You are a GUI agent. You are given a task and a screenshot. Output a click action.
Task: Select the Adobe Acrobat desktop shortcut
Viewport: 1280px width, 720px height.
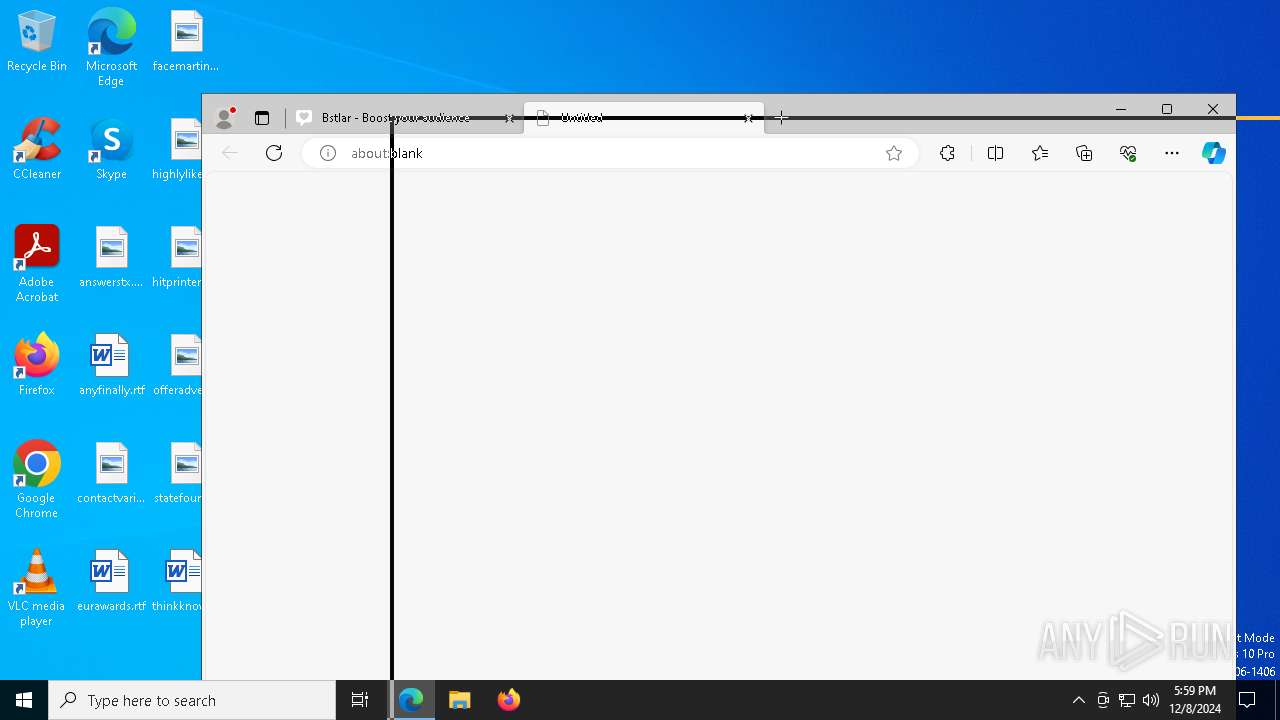coord(37,264)
